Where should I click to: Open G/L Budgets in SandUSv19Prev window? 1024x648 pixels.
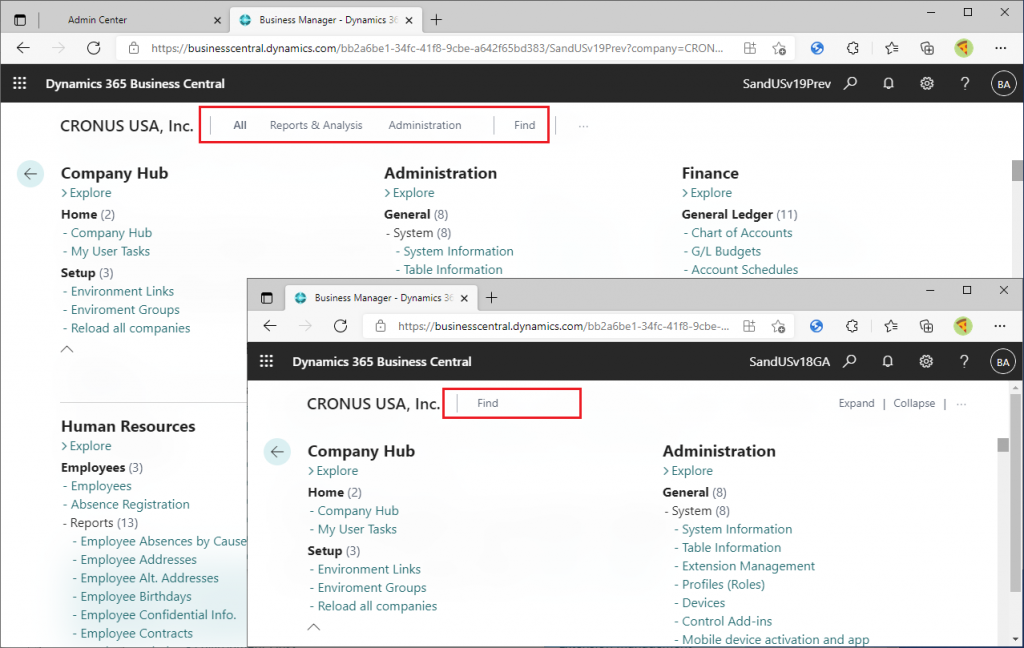[x=726, y=251]
